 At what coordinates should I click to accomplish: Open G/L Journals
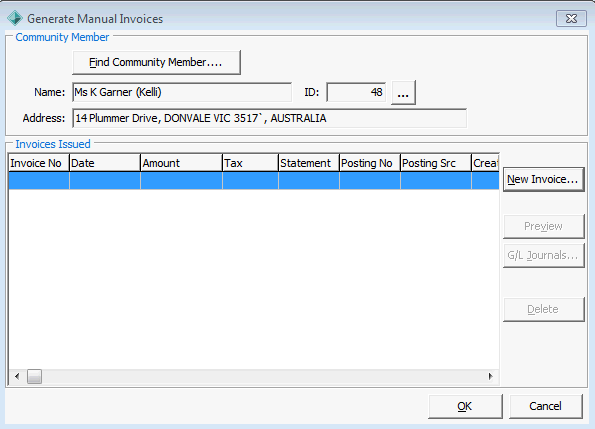(543, 255)
